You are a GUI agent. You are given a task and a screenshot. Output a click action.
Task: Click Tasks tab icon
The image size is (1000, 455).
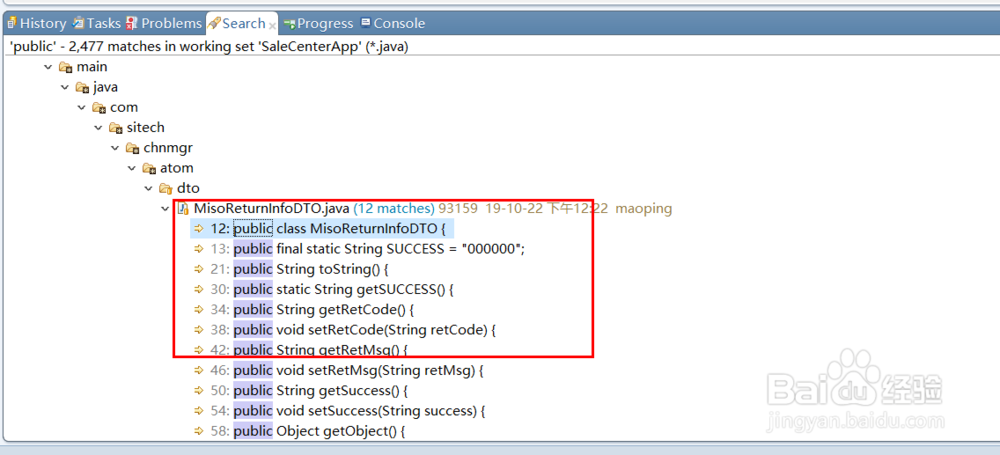click(78, 24)
